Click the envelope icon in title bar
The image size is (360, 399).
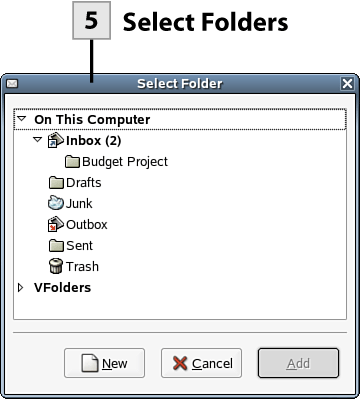click(x=12, y=83)
